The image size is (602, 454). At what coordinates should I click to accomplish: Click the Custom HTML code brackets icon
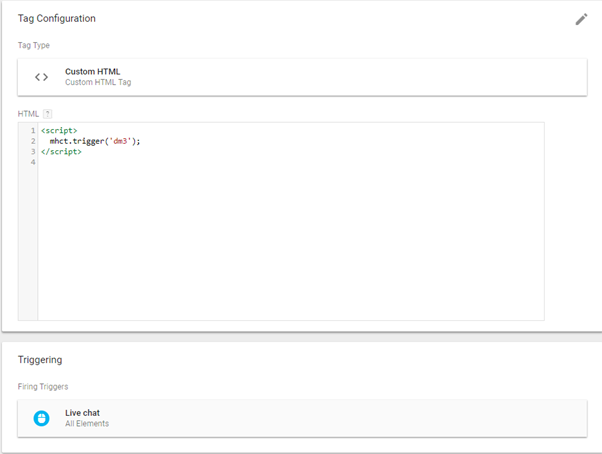[x=41, y=77]
